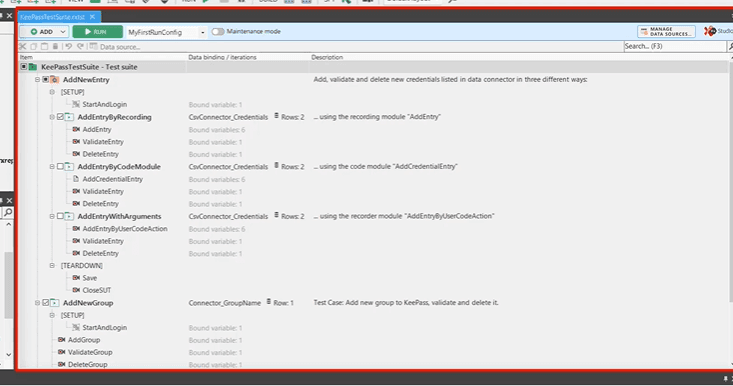Click the AddEntryByUserCodeAction recording icon

point(76,229)
